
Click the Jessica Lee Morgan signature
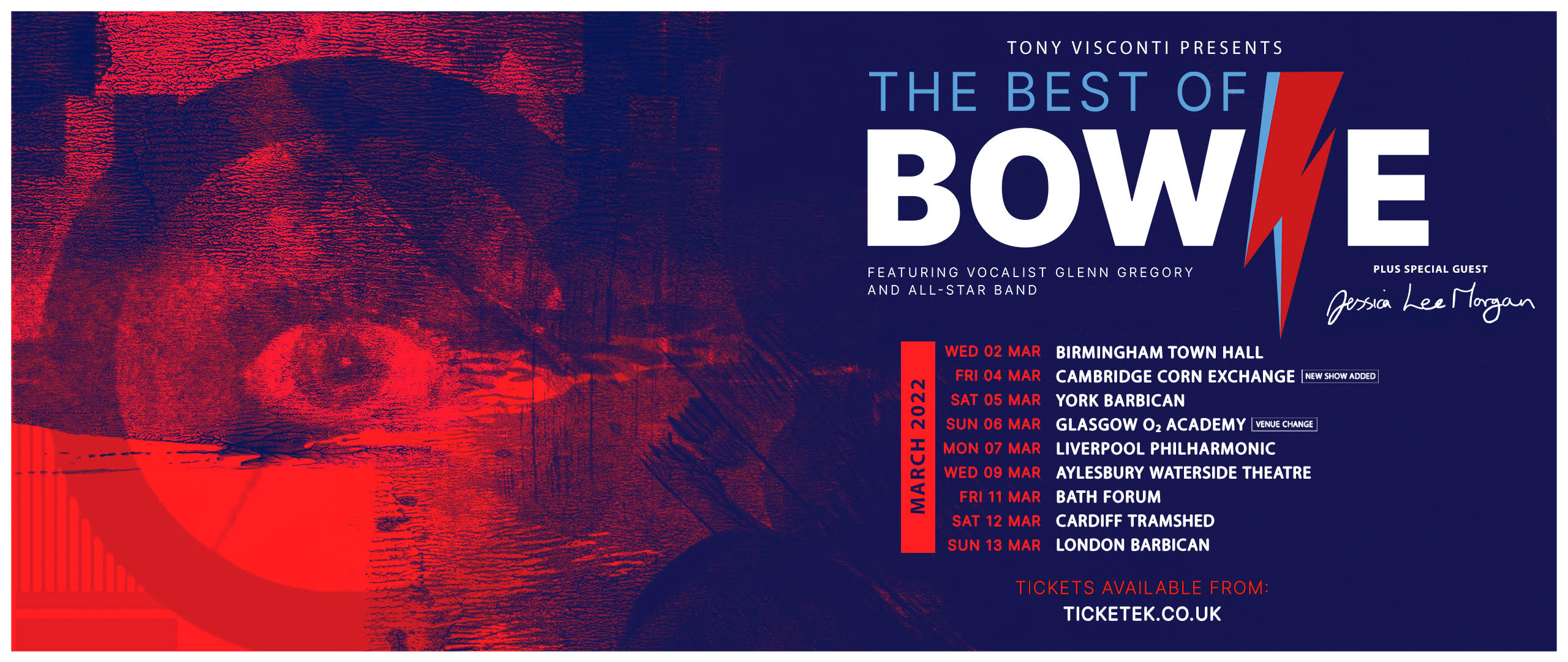click(x=1430, y=303)
